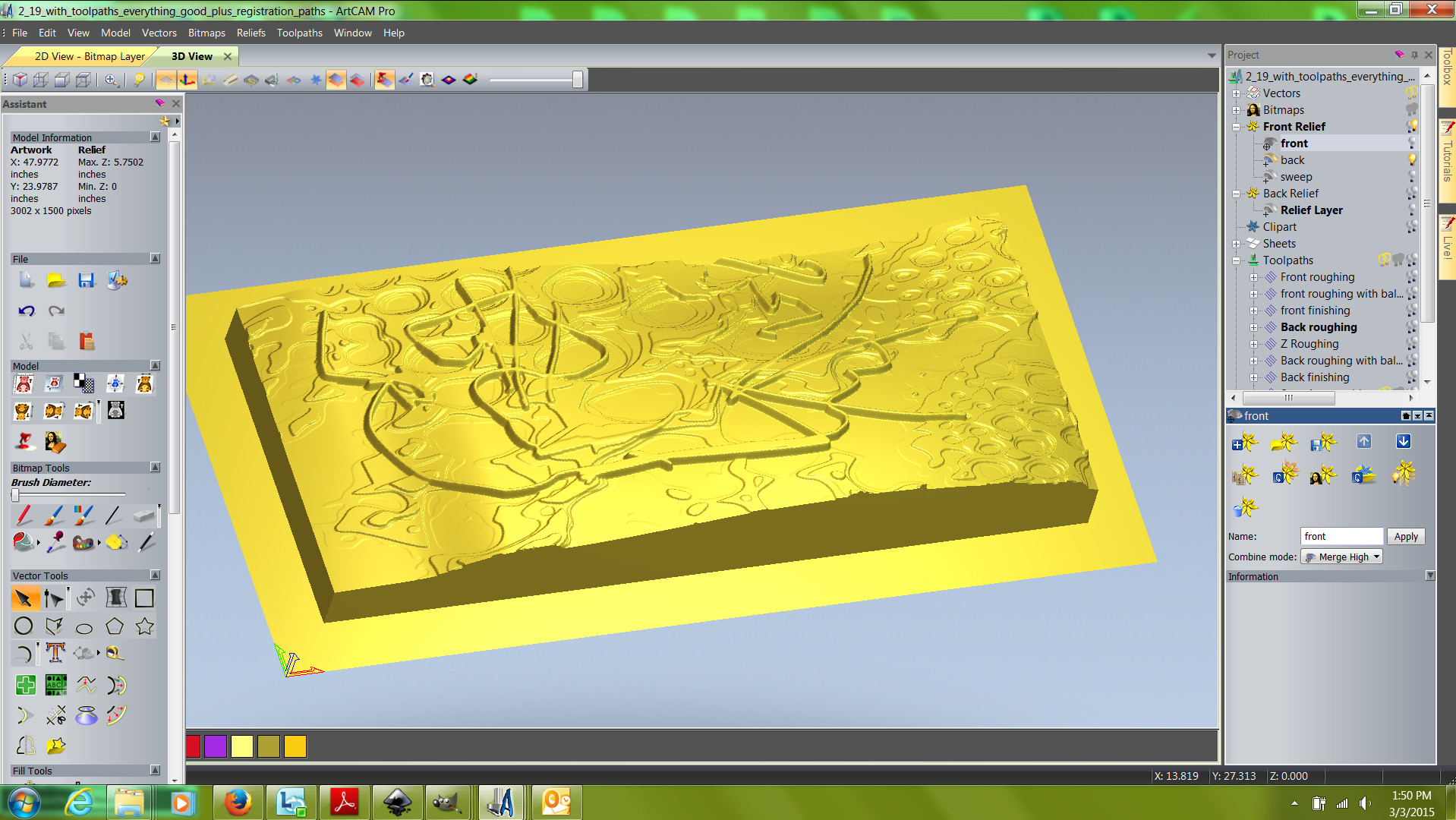Select the isometric view cube icon
This screenshot has width=1456, height=820.
tap(20, 80)
